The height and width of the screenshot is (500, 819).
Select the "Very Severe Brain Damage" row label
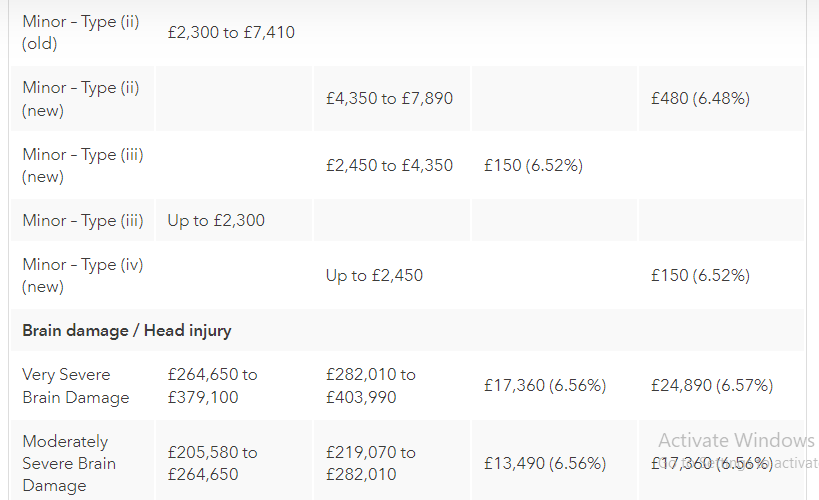coord(76,386)
